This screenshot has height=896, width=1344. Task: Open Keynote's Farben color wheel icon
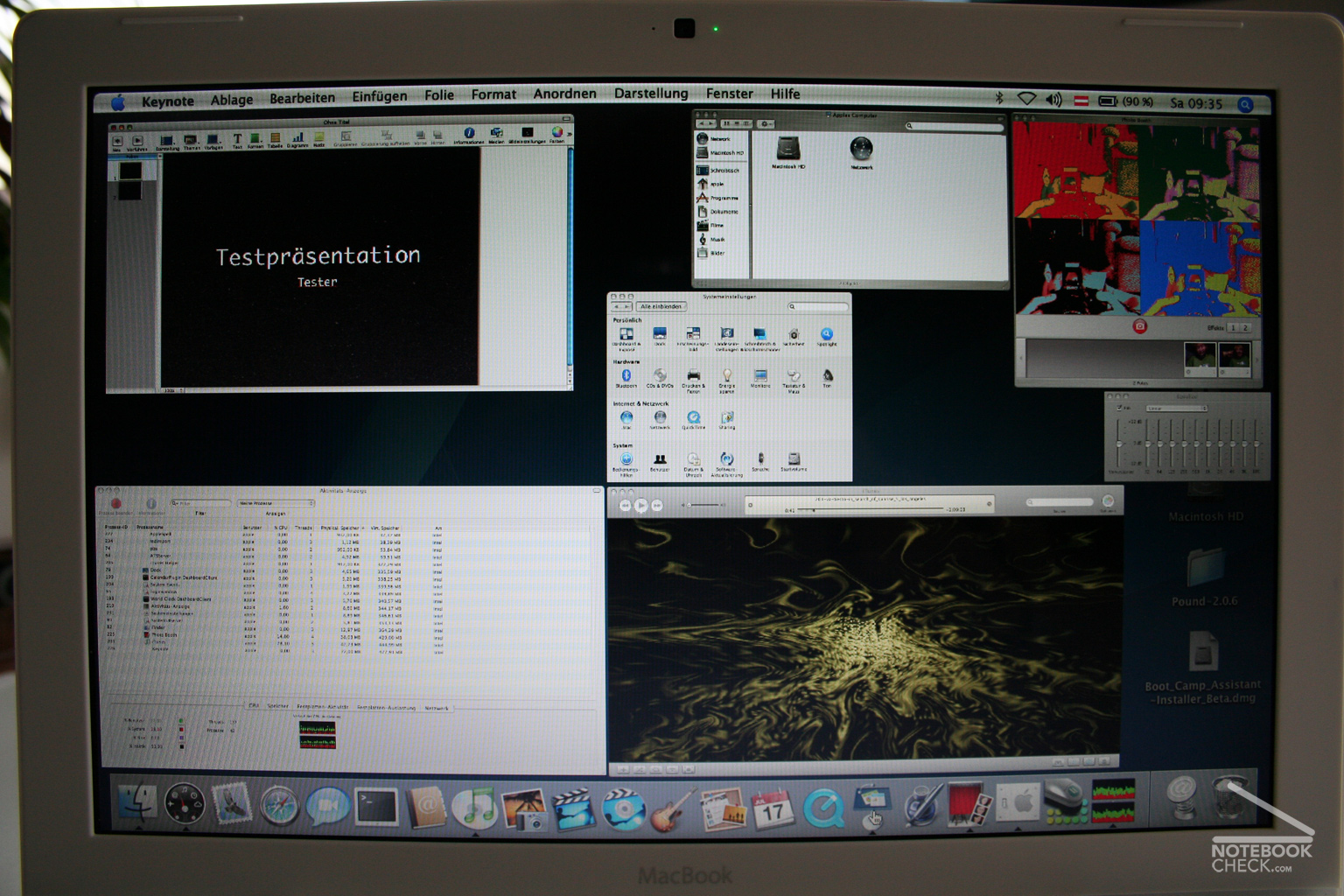coord(556,132)
